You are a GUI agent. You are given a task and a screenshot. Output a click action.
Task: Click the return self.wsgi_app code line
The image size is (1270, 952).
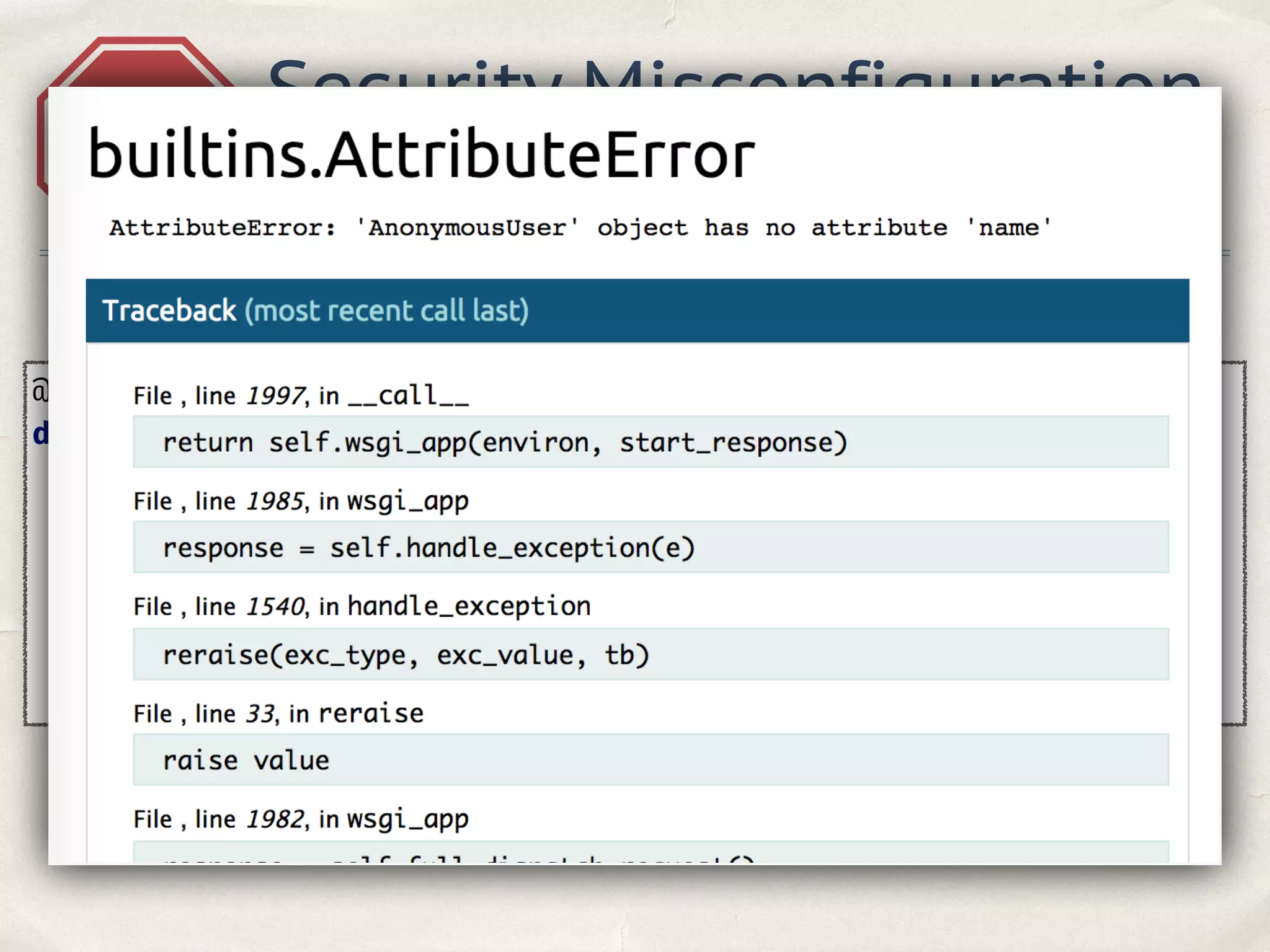pos(505,443)
